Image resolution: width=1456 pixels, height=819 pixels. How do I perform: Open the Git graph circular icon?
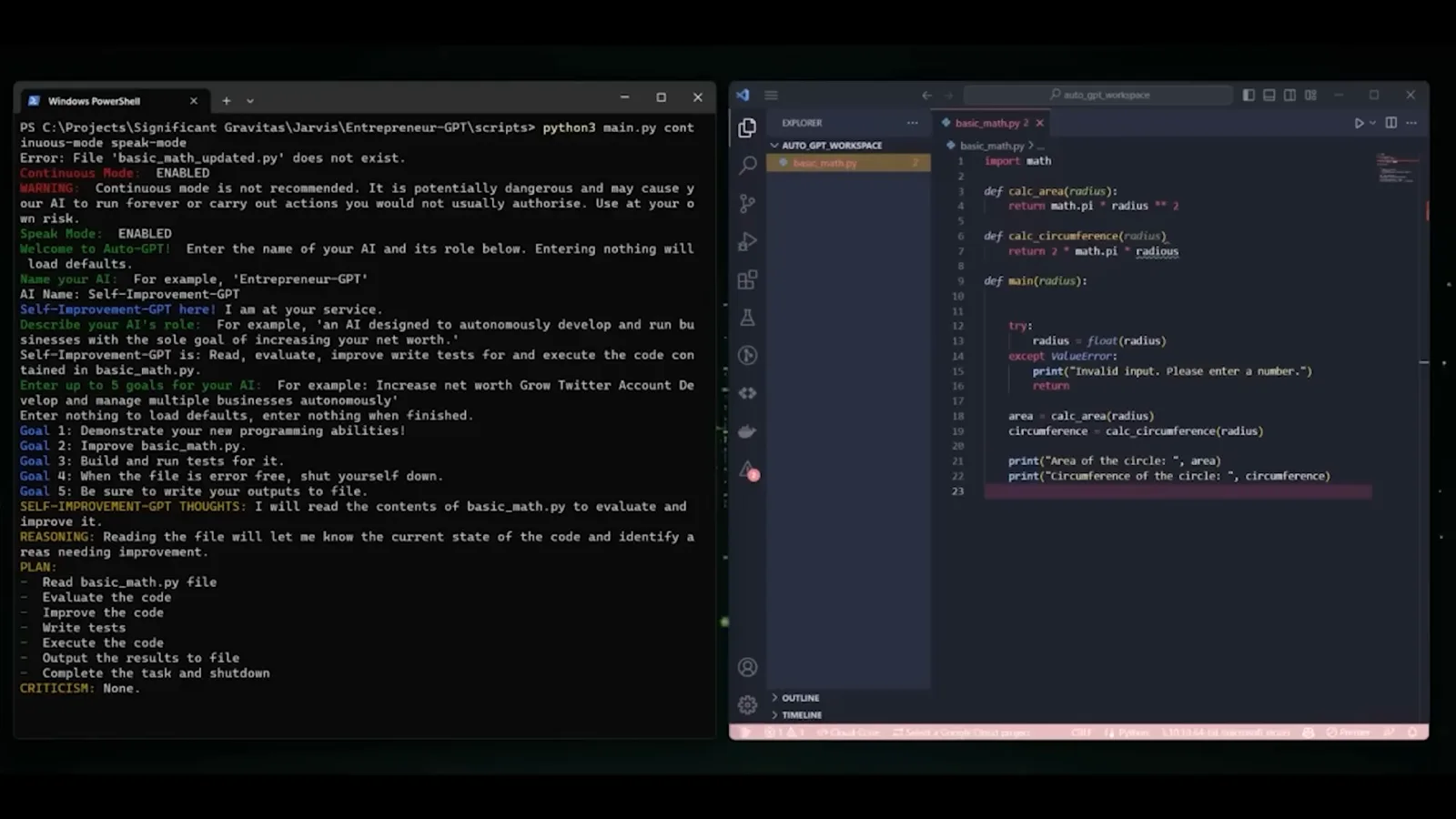pyautogui.click(x=747, y=356)
